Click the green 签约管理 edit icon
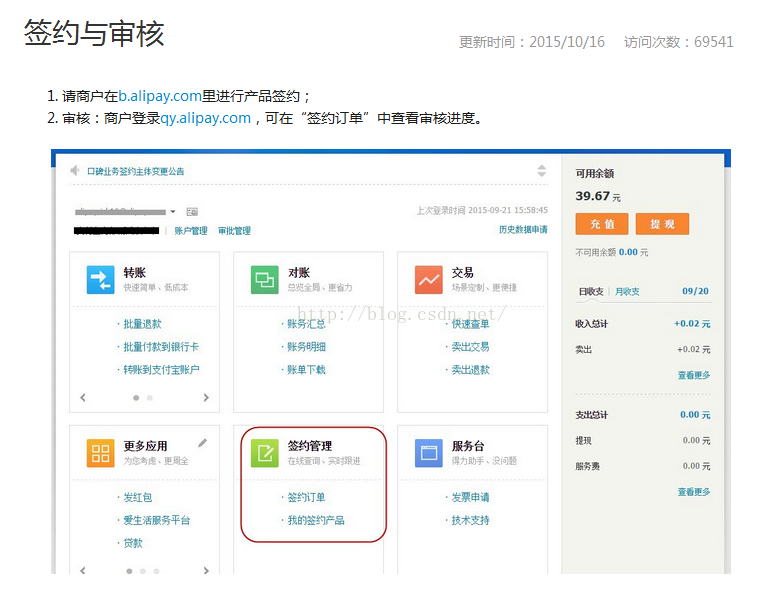This screenshot has width=784, height=606. [264, 453]
